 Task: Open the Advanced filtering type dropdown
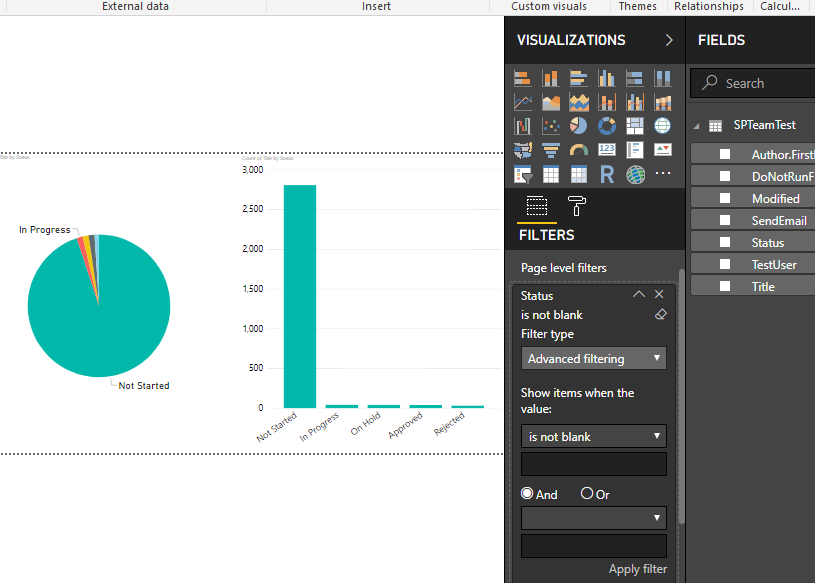tap(593, 358)
